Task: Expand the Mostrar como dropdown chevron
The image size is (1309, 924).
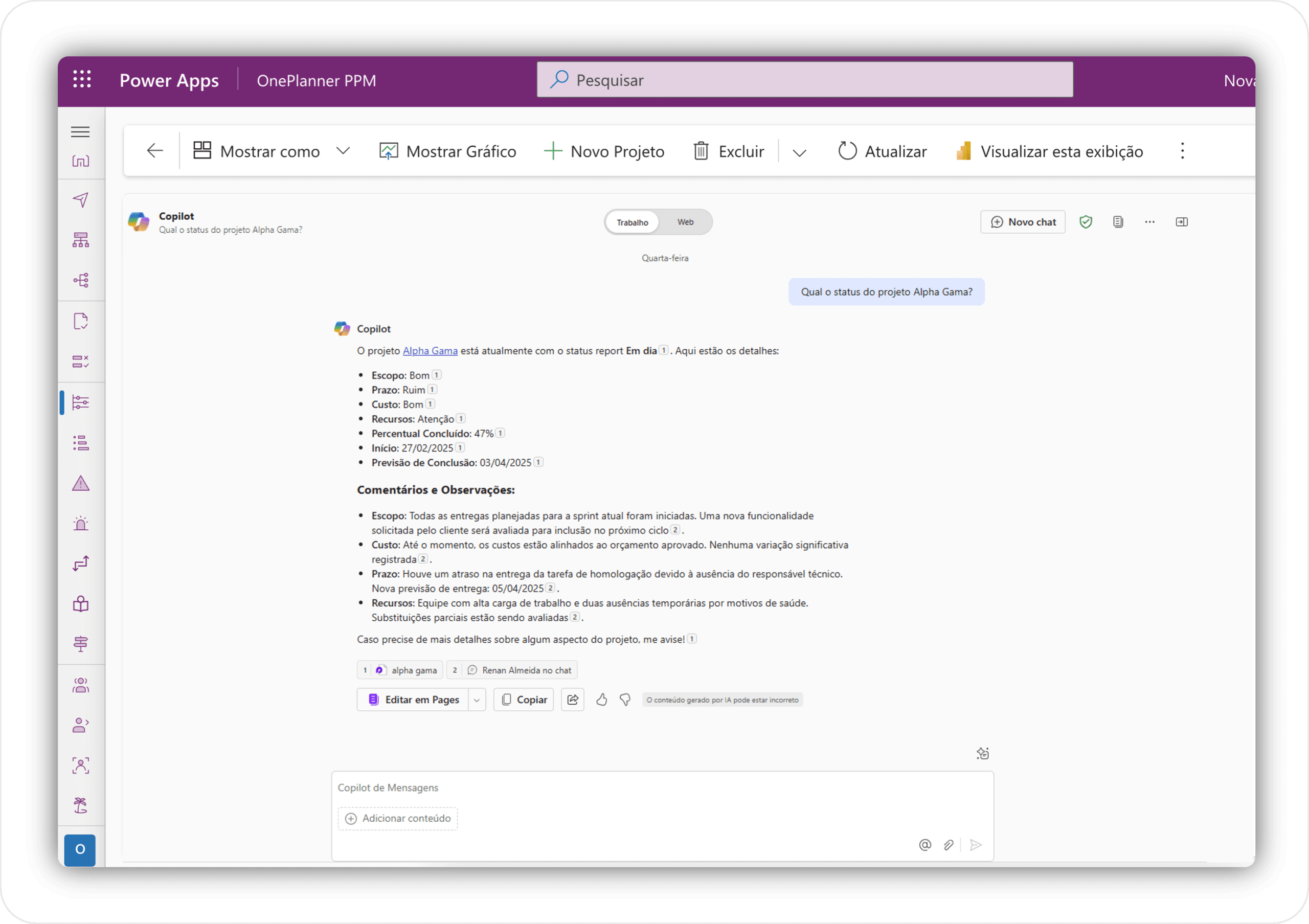Action: 343,151
